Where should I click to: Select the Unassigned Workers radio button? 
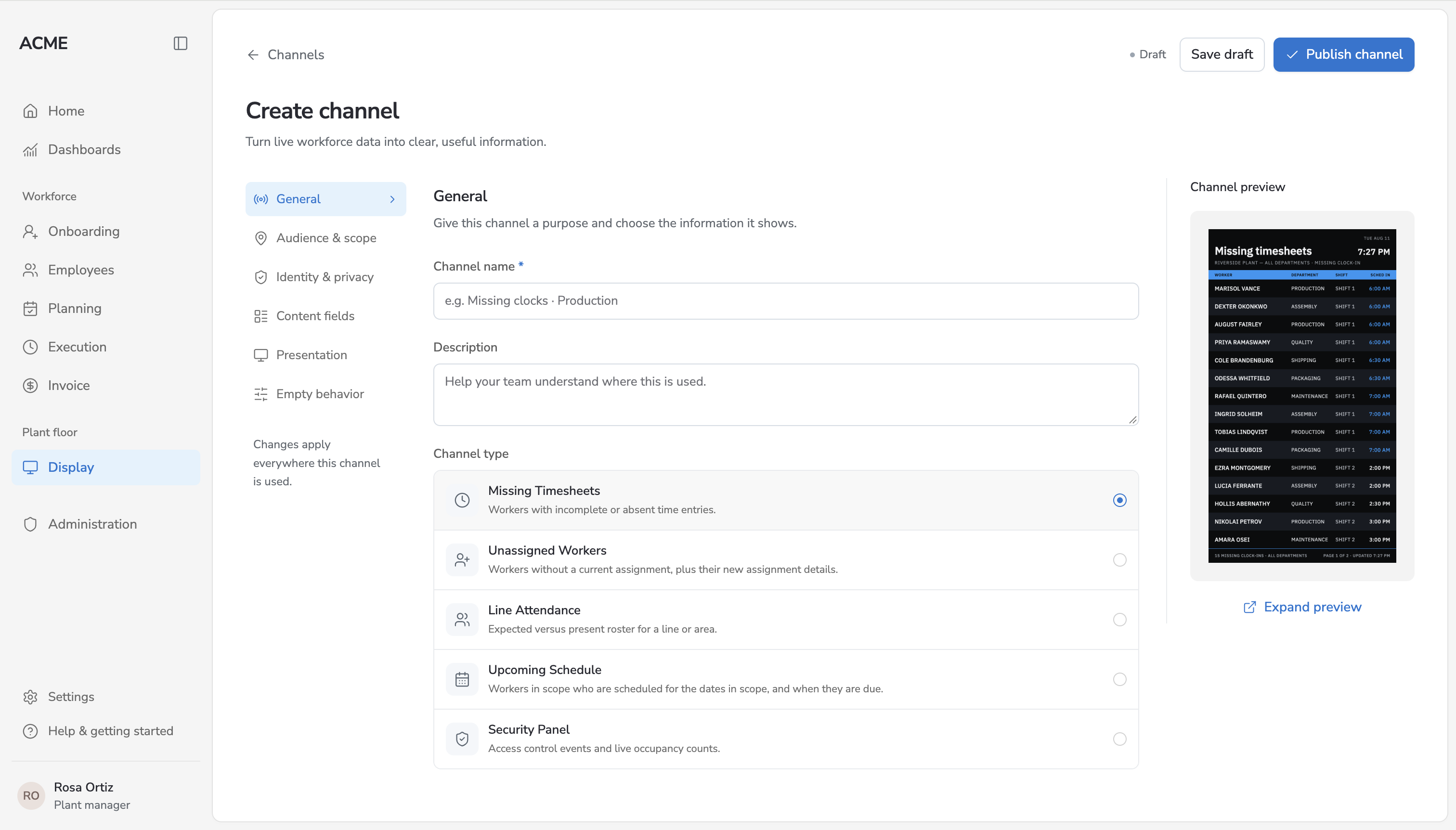(x=1119, y=560)
